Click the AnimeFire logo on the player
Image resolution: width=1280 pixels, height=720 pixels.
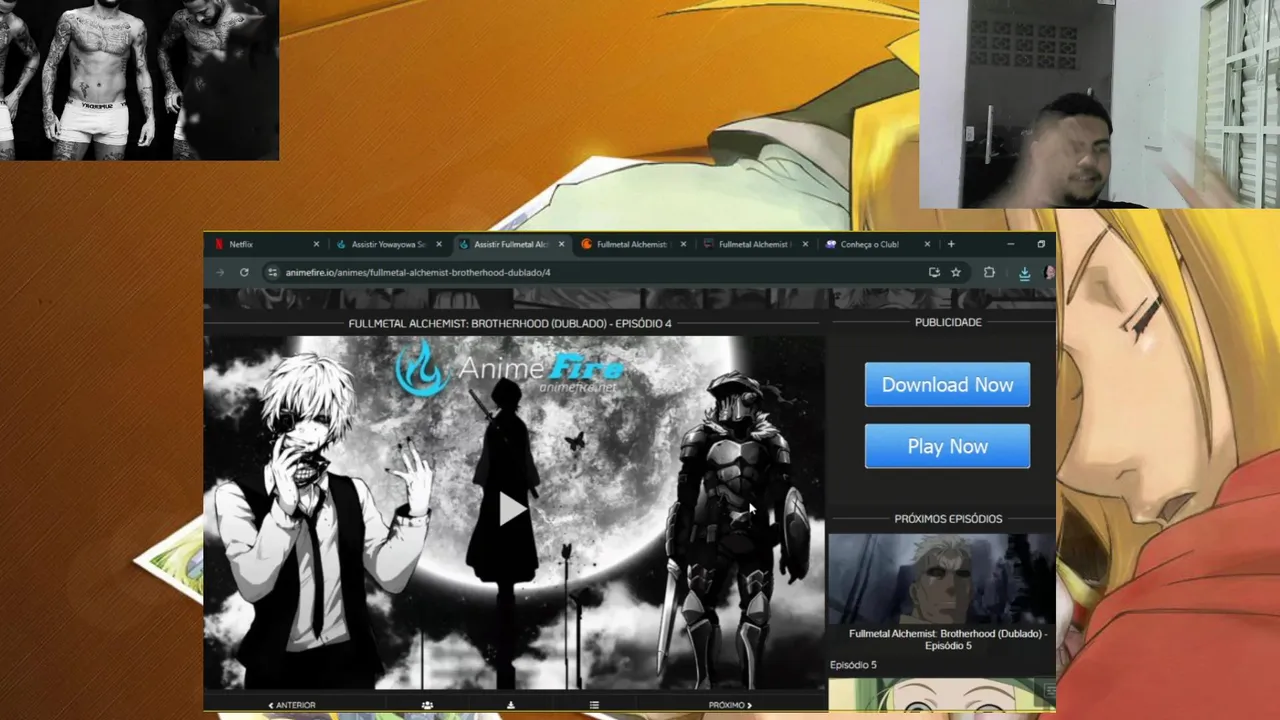point(509,368)
